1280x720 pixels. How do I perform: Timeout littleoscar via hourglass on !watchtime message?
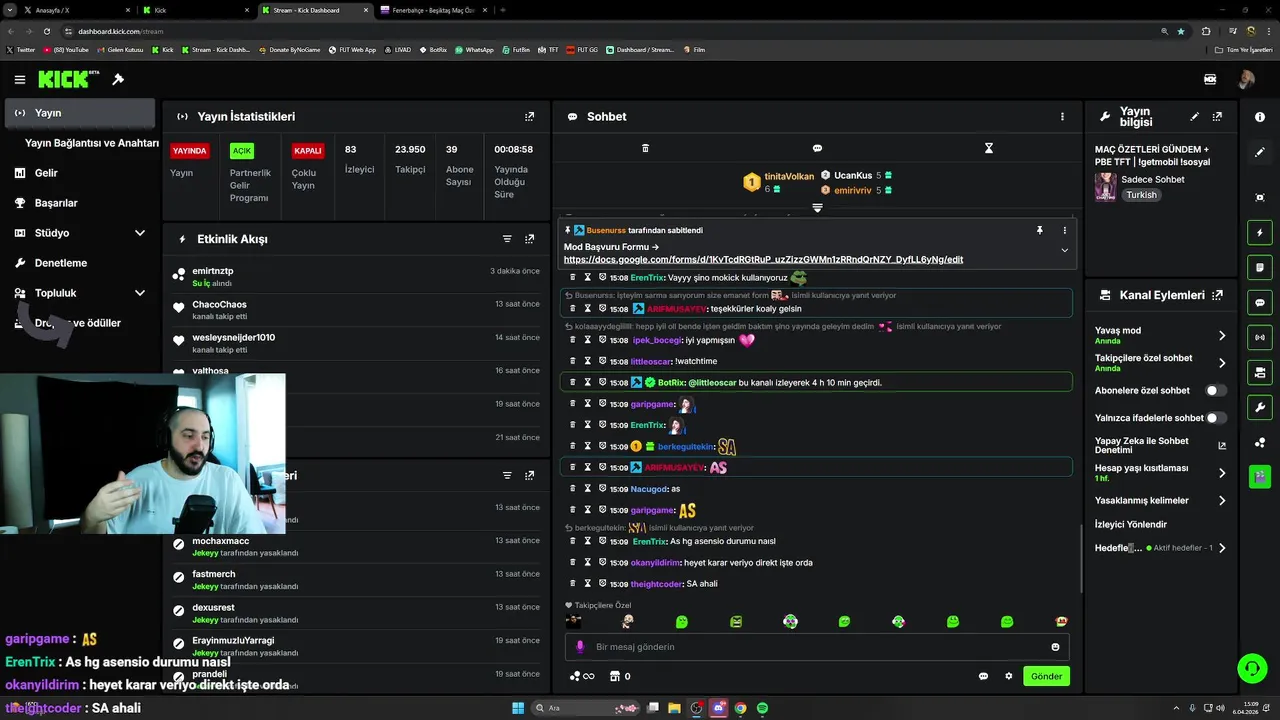click(x=588, y=361)
